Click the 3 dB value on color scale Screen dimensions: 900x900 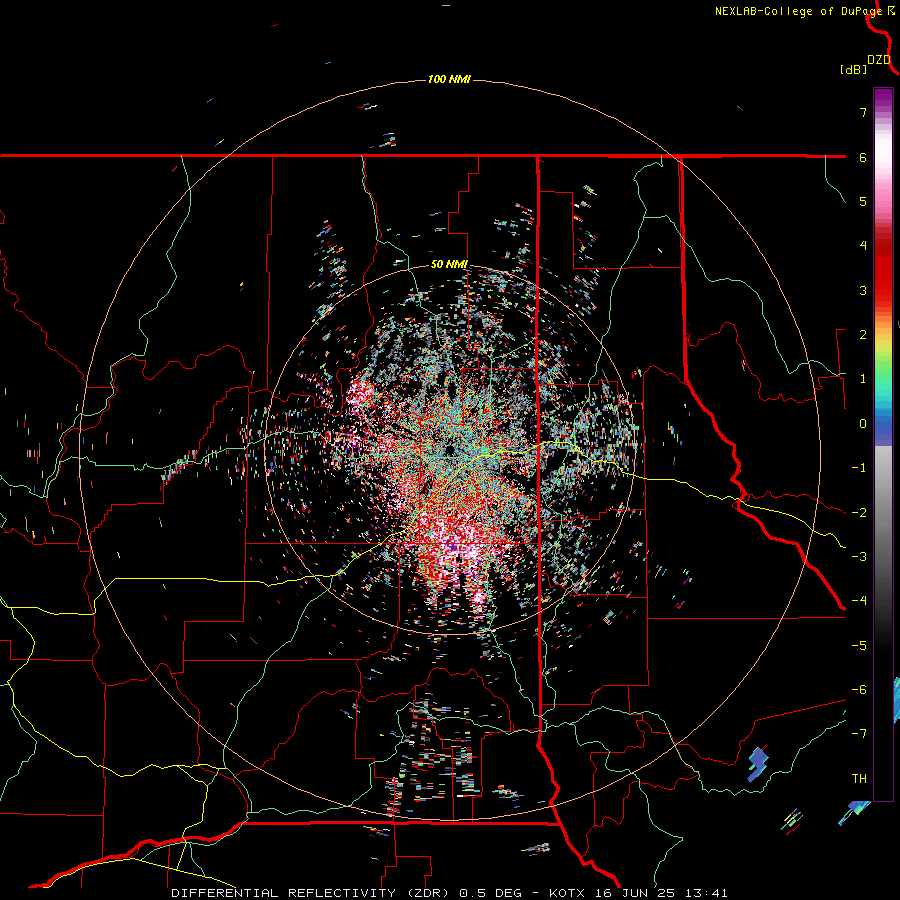coord(863,290)
